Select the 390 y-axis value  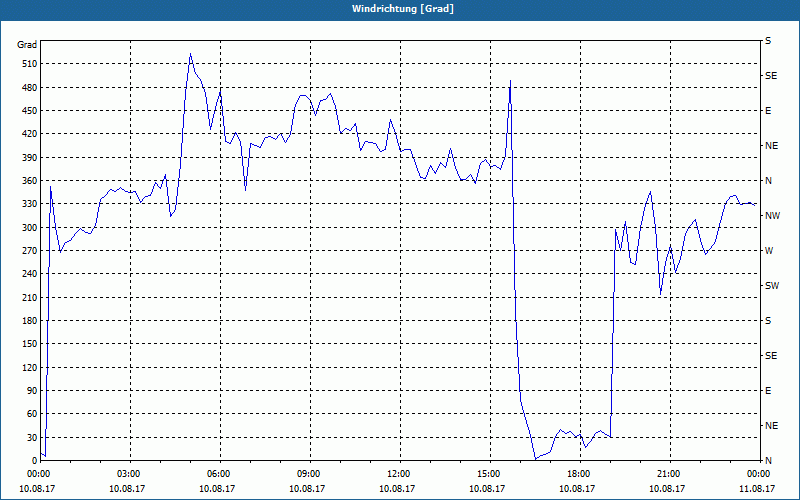30,158
